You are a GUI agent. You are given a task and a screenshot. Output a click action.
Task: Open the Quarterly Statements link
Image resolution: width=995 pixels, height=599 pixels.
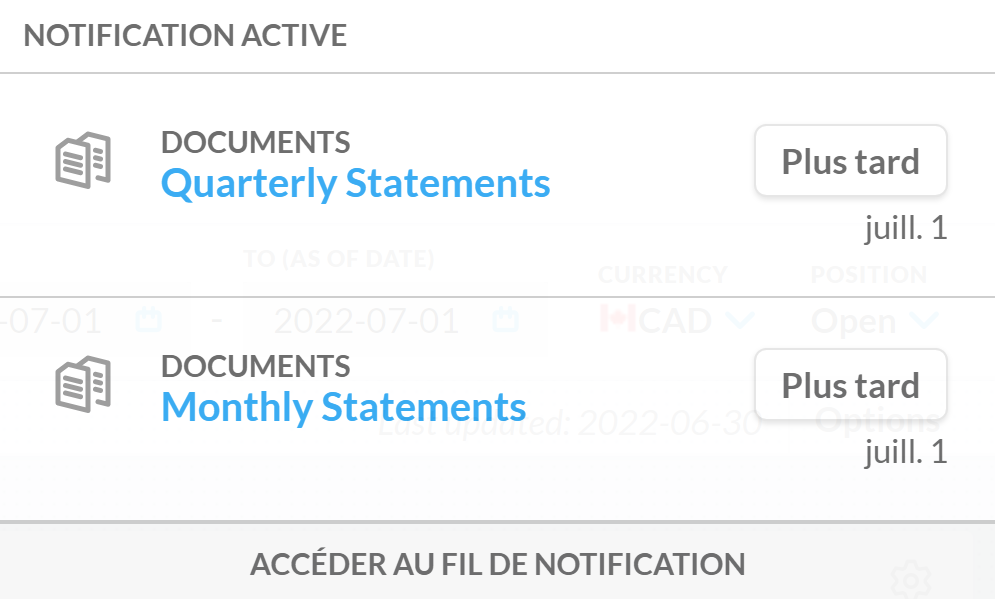tap(355, 184)
